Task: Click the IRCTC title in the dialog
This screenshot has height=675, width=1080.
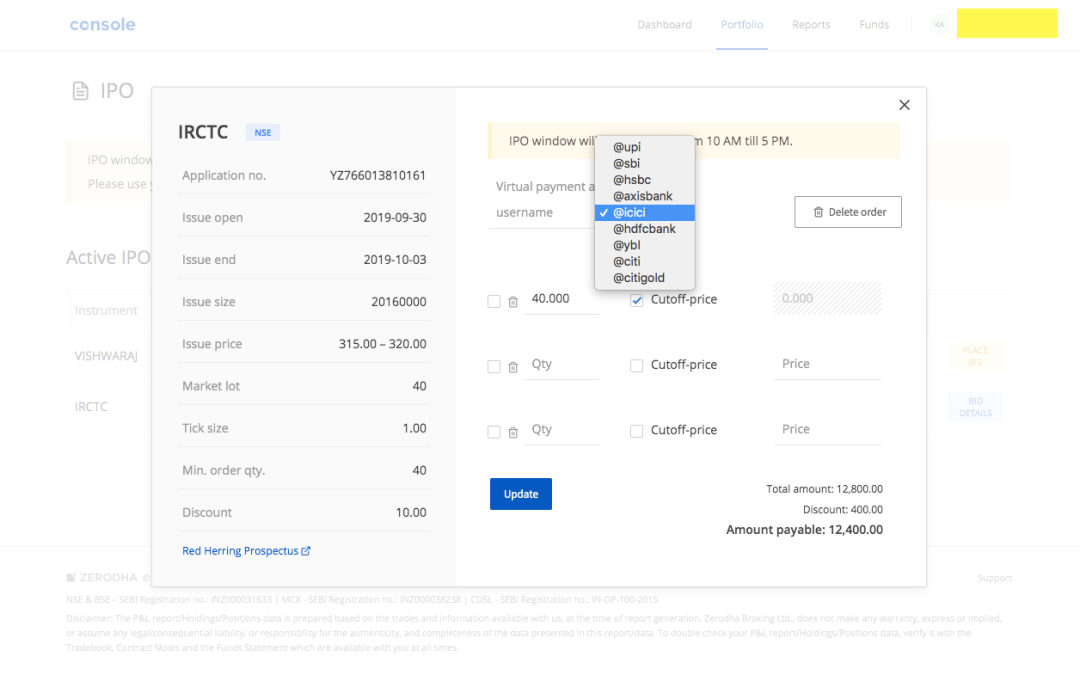Action: [x=203, y=132]
